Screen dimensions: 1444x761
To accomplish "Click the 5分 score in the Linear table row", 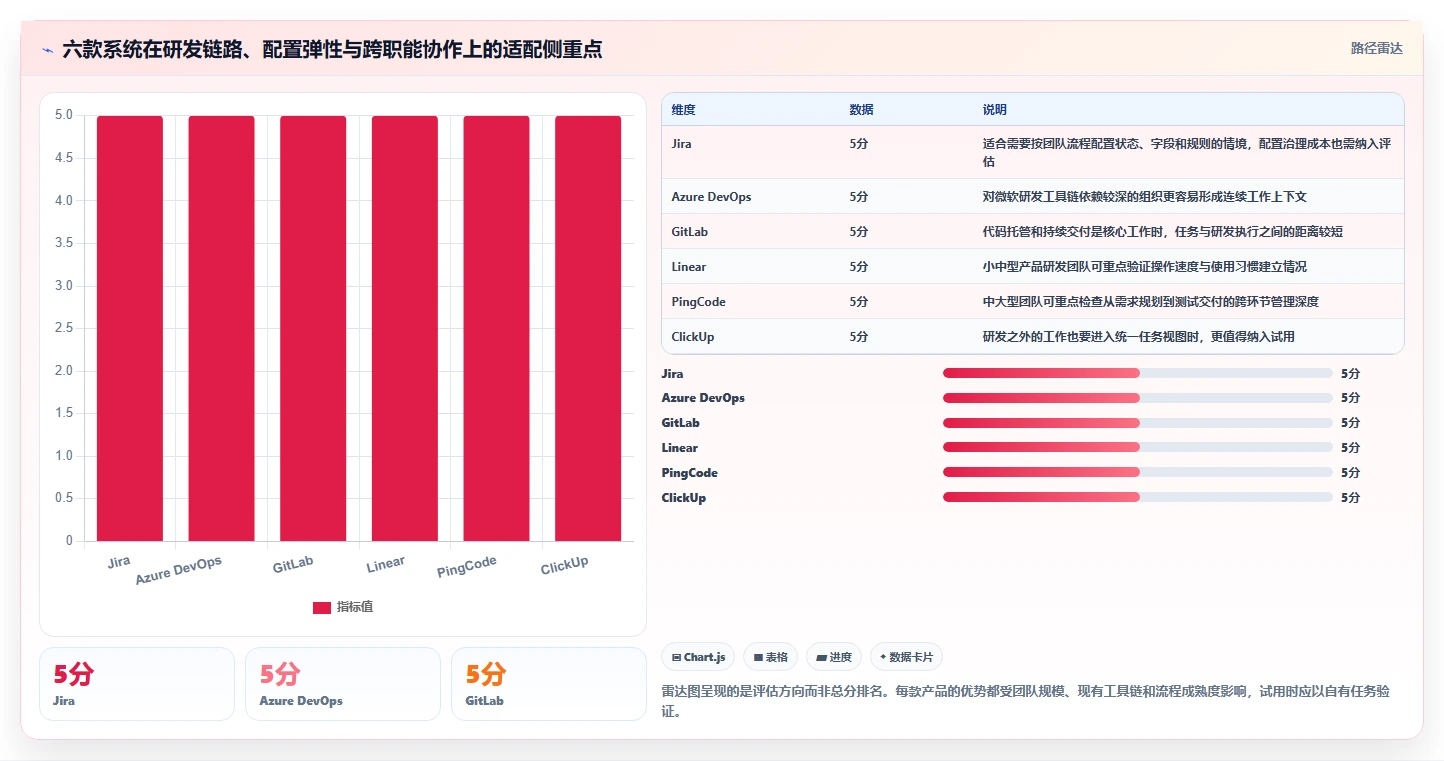I will tap(859, 267).
